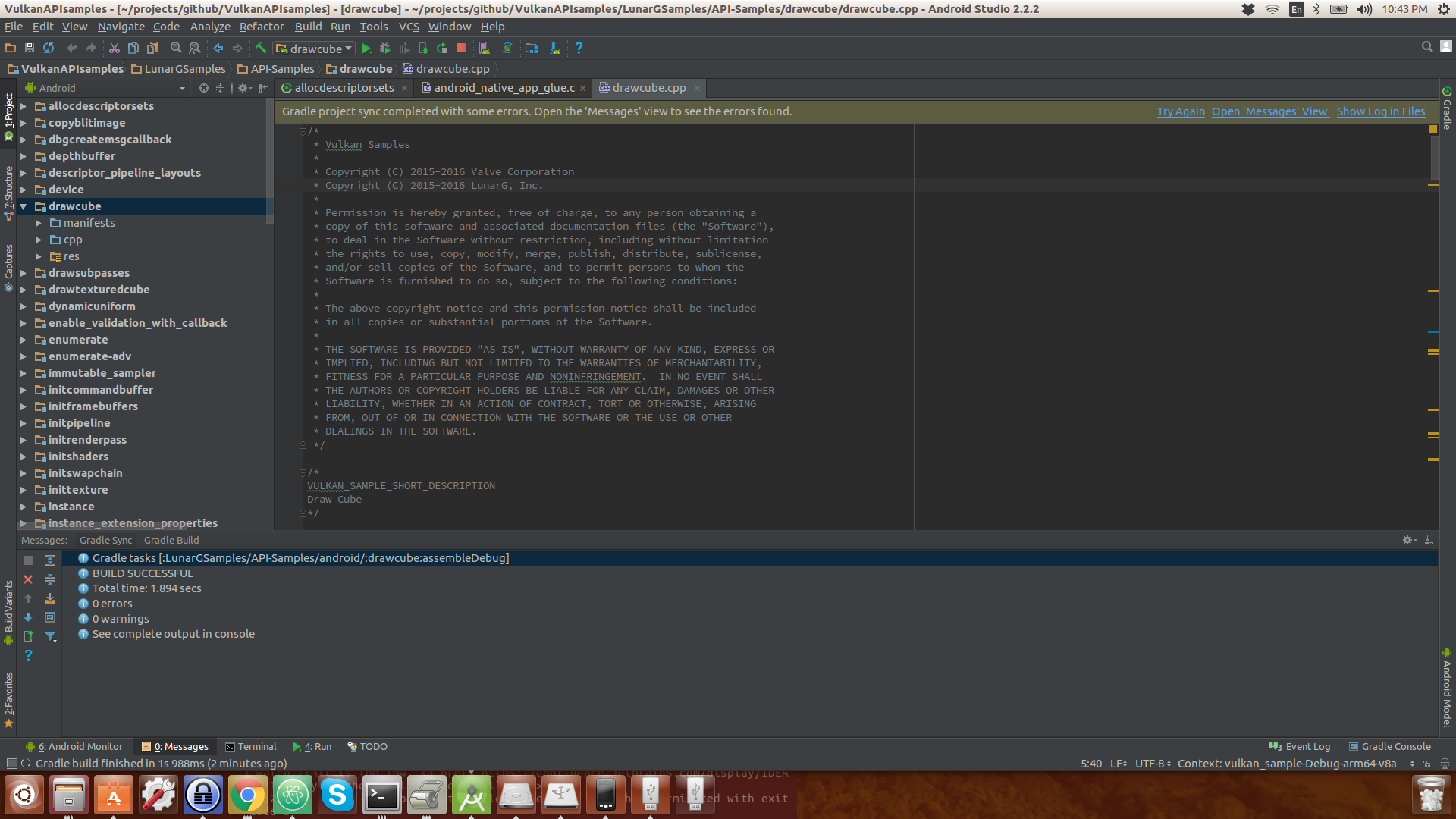Click the red Close X in Messages panel

point(28,579)
